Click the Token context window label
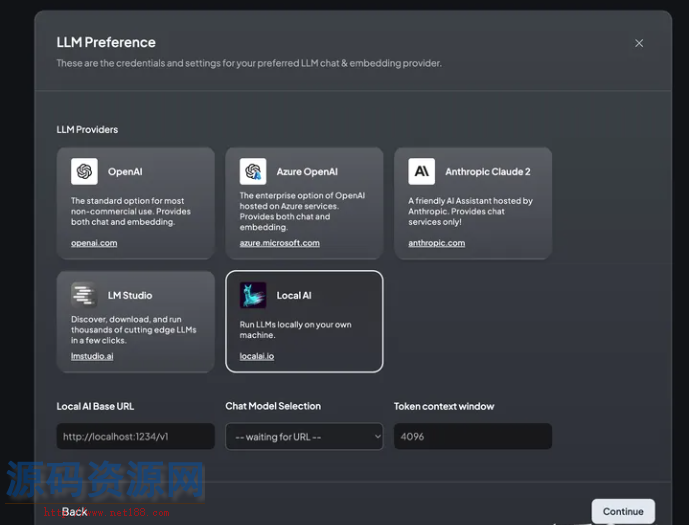This screenshot has width=689, height=525. 444,406
